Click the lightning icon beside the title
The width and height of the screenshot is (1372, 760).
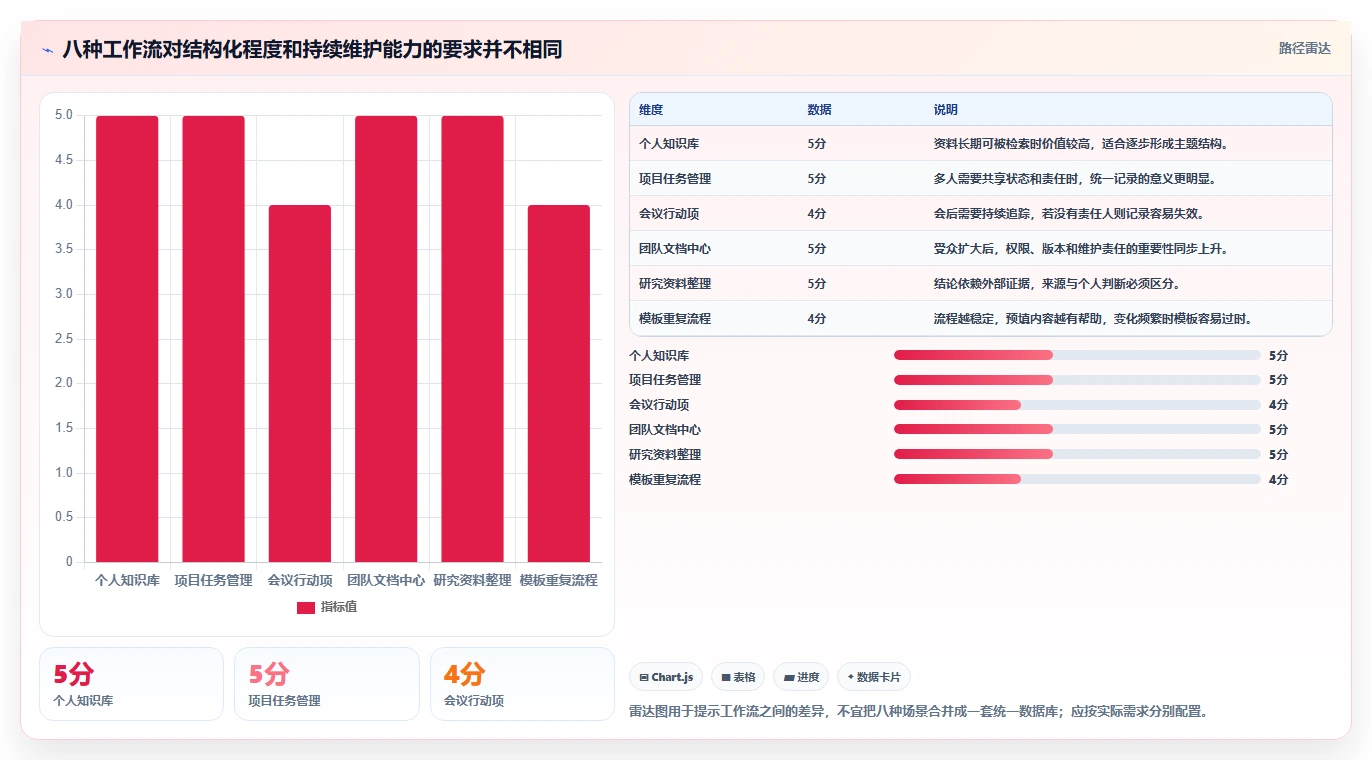pyautogui.click(x=47, y=49)
